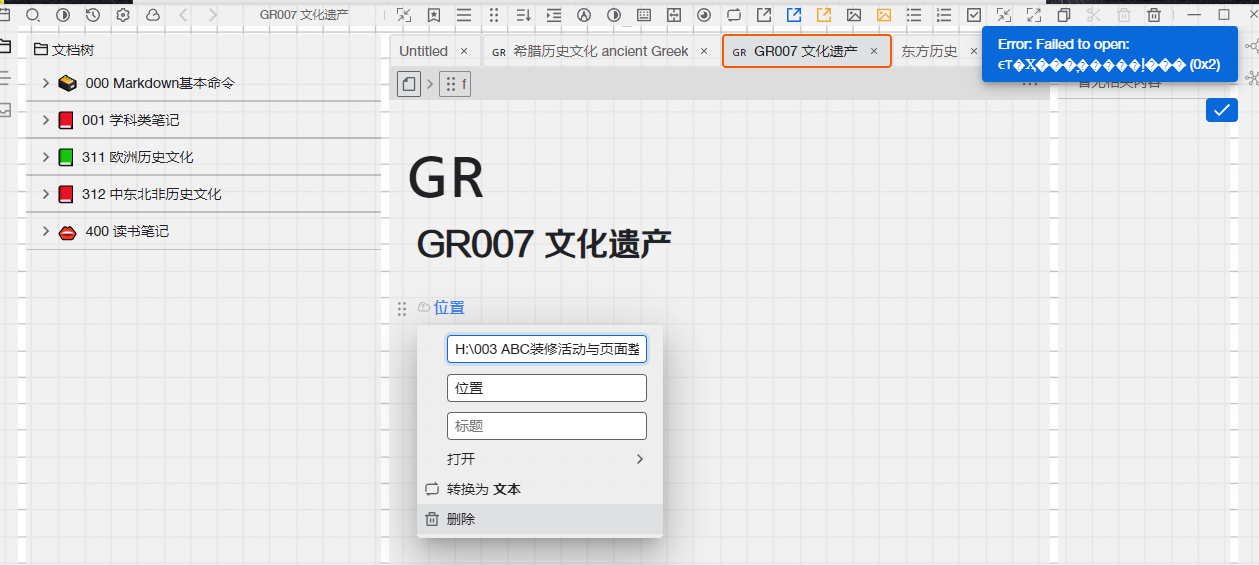Click the GR document icon above title

(446, 179)
